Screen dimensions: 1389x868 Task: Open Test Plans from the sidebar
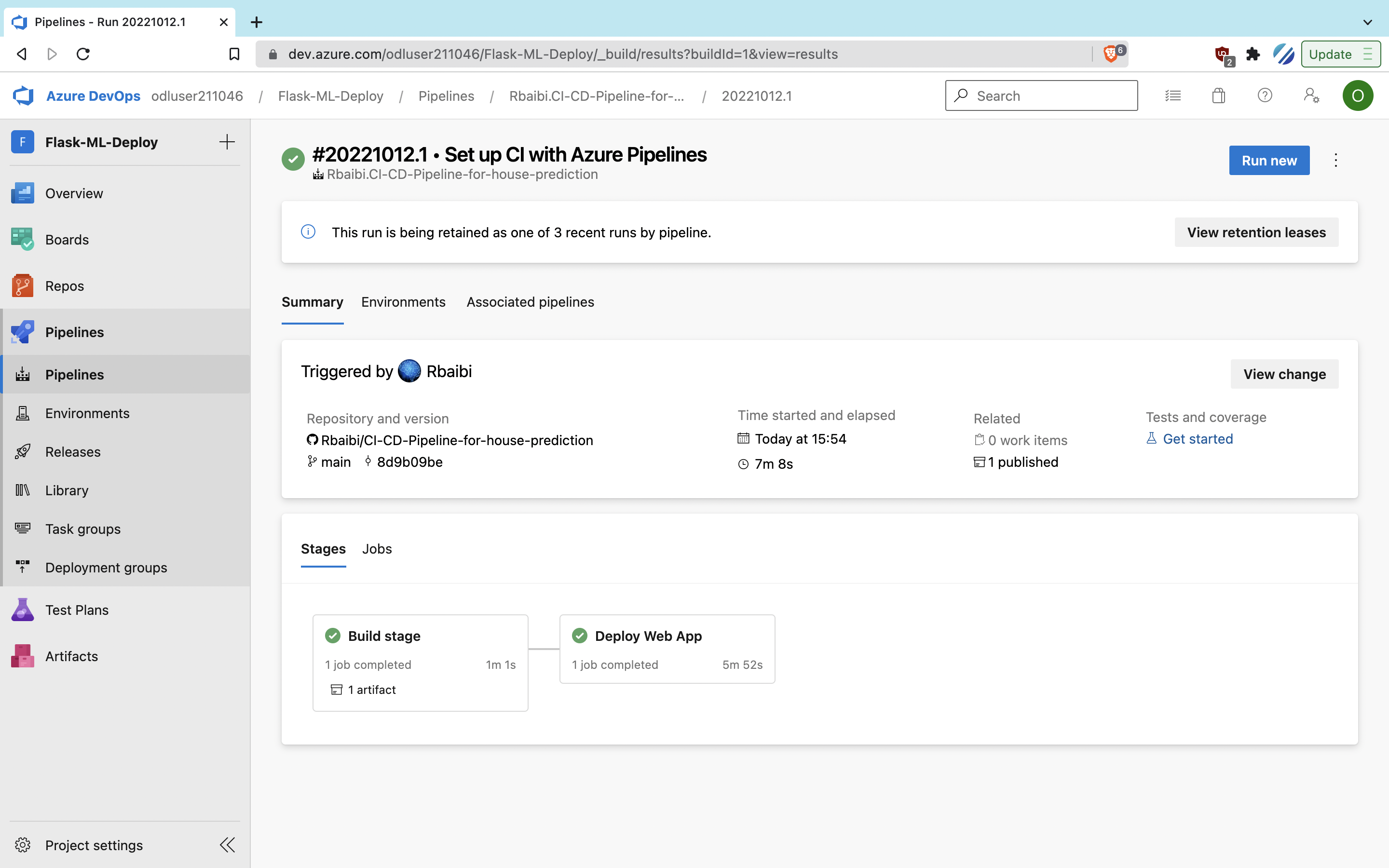[x=76, y=610]
